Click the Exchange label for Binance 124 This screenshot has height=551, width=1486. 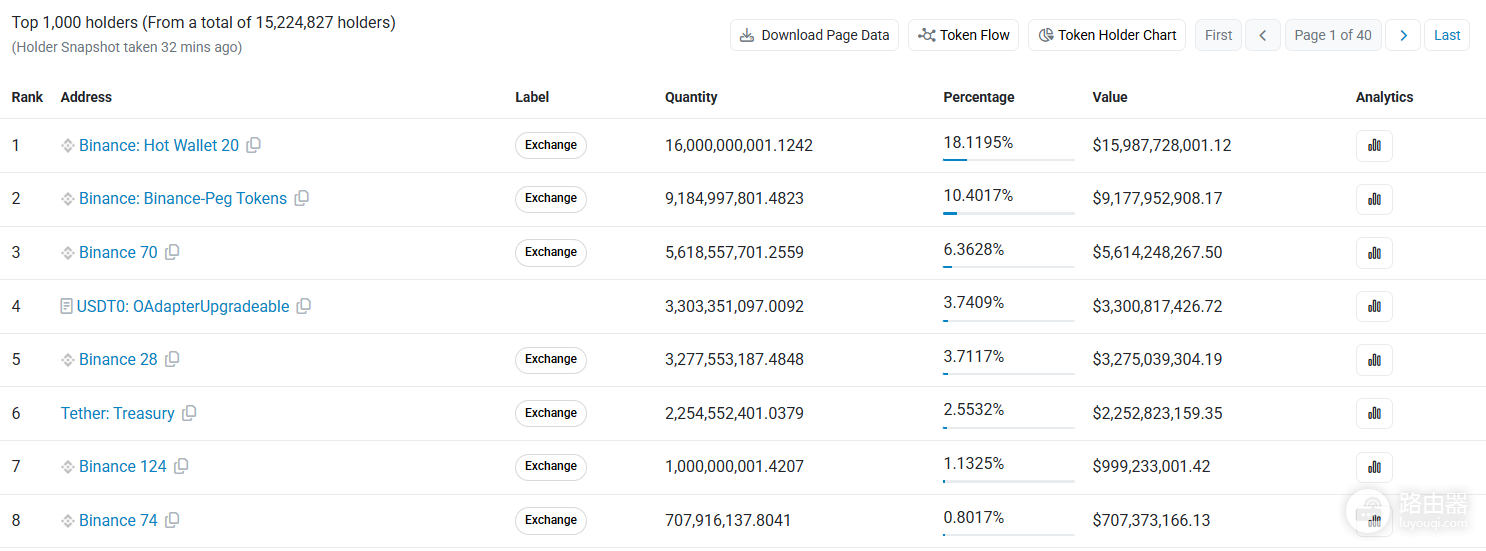point(551,466)
